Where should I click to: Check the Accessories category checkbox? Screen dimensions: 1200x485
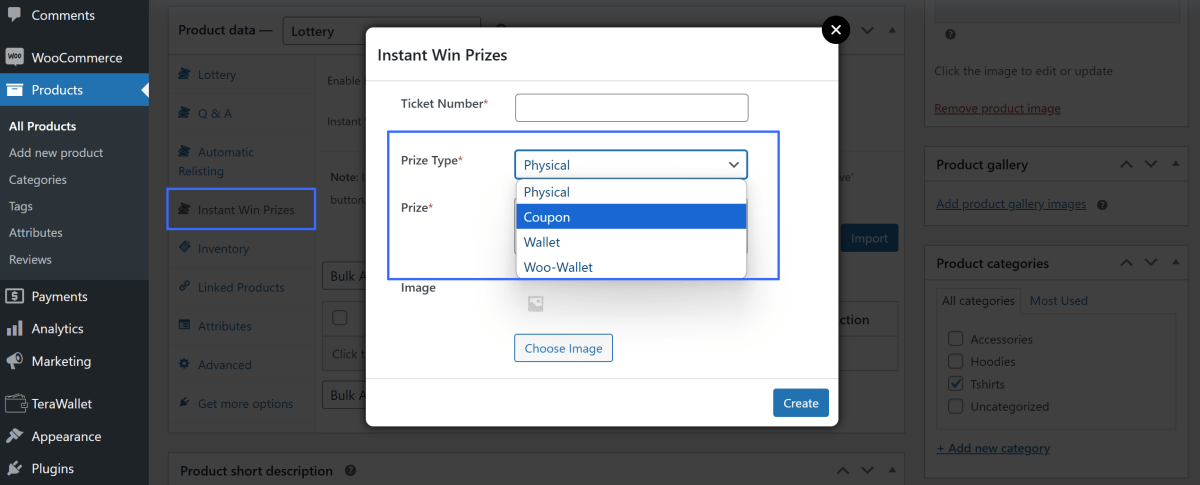955,339
